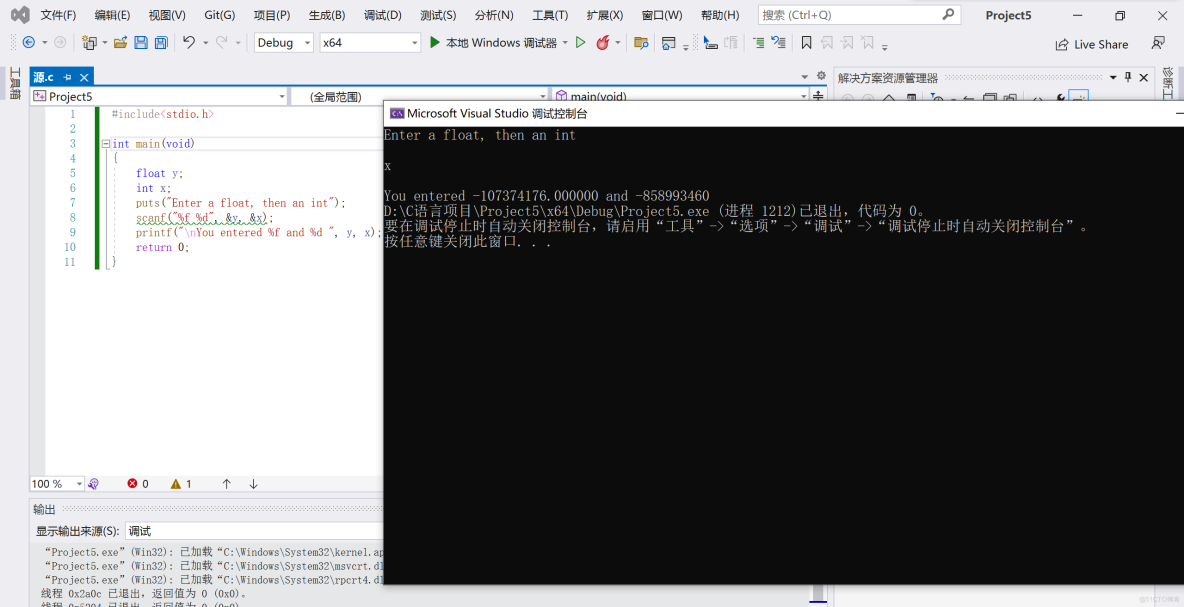The image size is (1184, 607).
Task: Open the 100 % zoom dropdown
Action: pos(57,483)
